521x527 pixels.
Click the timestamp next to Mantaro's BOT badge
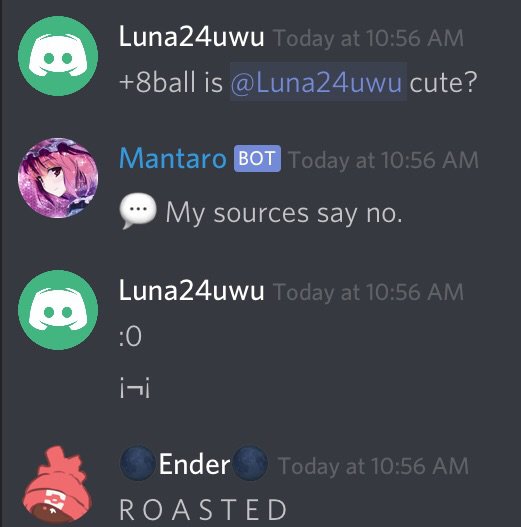click(384, 160)
